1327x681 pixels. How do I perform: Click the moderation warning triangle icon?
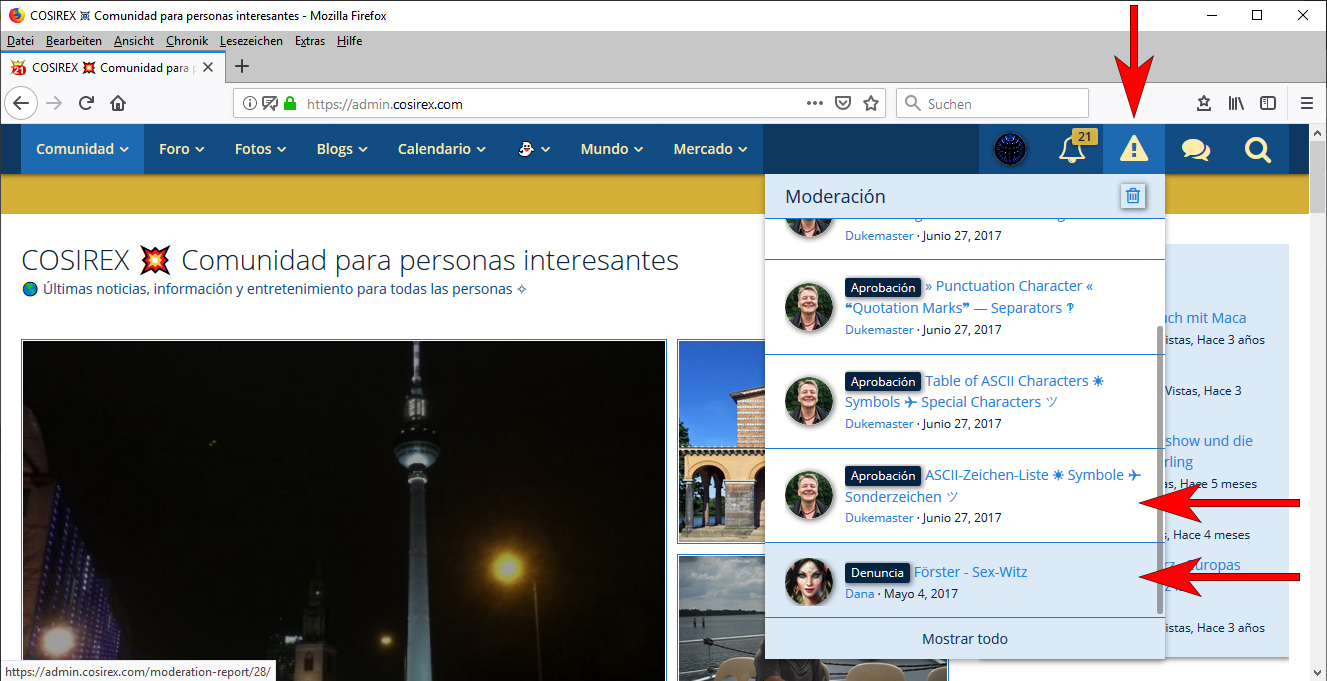pyautogui.click(x=1133, y=149)
